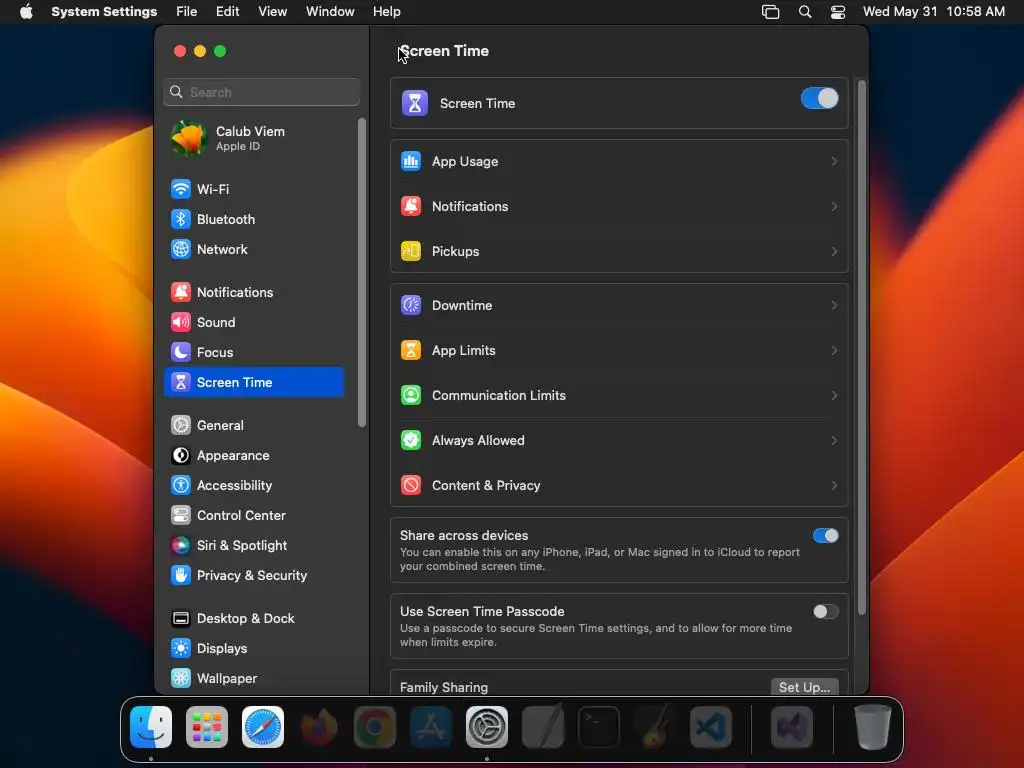Viewport: 1024px width, 768px height.
Task: Open System Settings menu in menu bar
Action: (x=104, y=12)
